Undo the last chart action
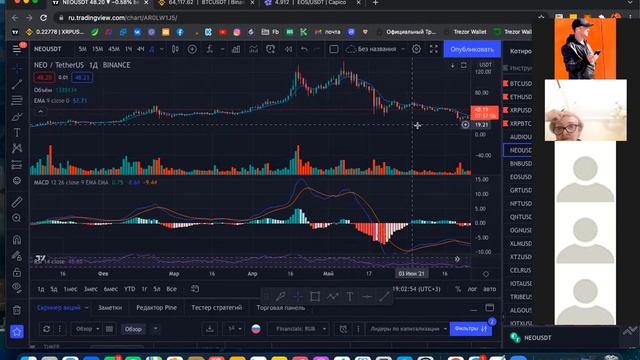 click(x=304, y=49)
